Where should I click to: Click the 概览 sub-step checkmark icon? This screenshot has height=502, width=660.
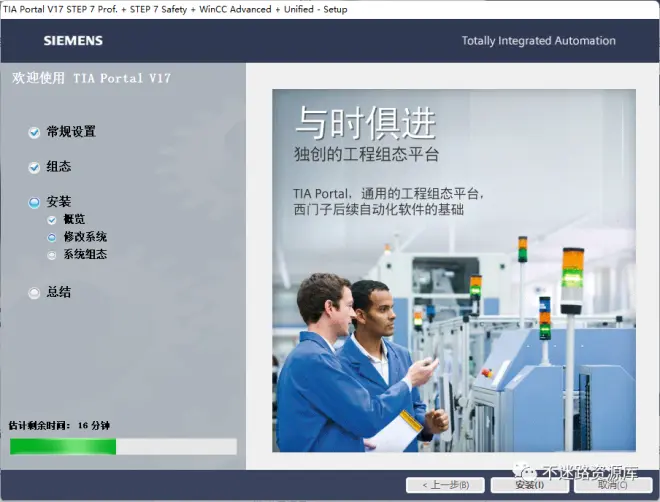[x=52, y=220]
